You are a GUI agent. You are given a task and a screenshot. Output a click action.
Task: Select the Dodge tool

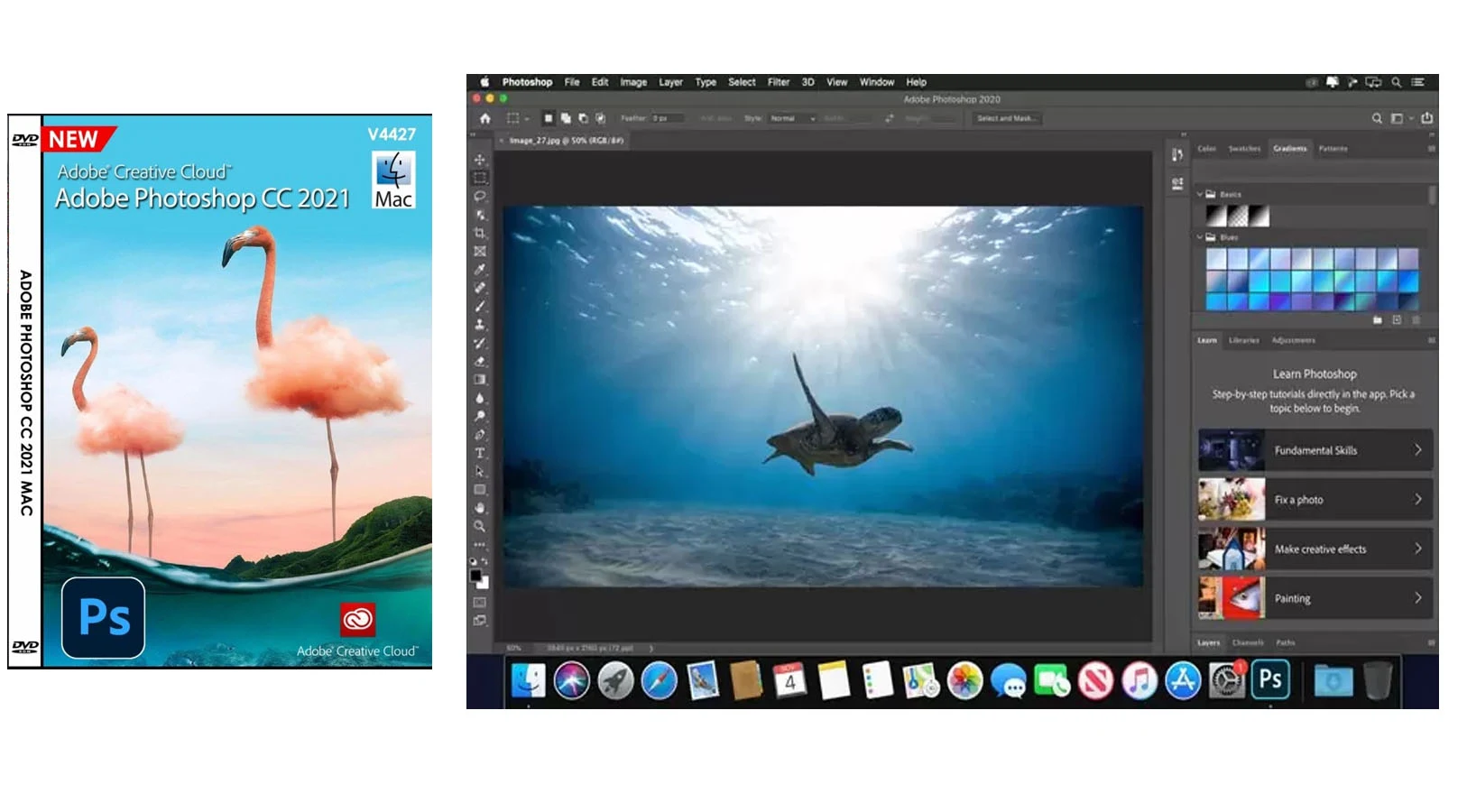coord(480,416)
